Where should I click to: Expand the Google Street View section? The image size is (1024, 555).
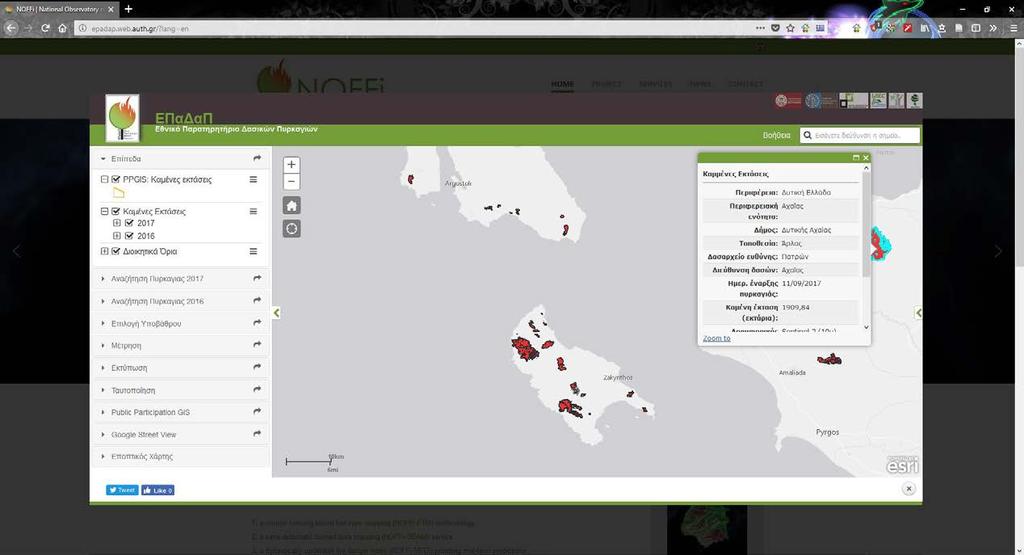pos(180,434)
